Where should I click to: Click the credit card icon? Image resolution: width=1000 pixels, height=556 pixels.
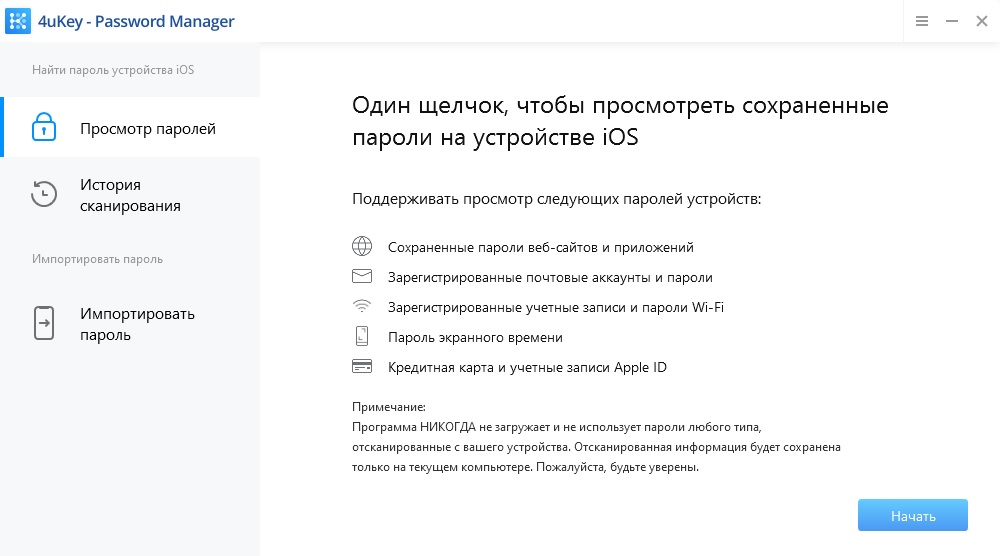click(362, 367)
